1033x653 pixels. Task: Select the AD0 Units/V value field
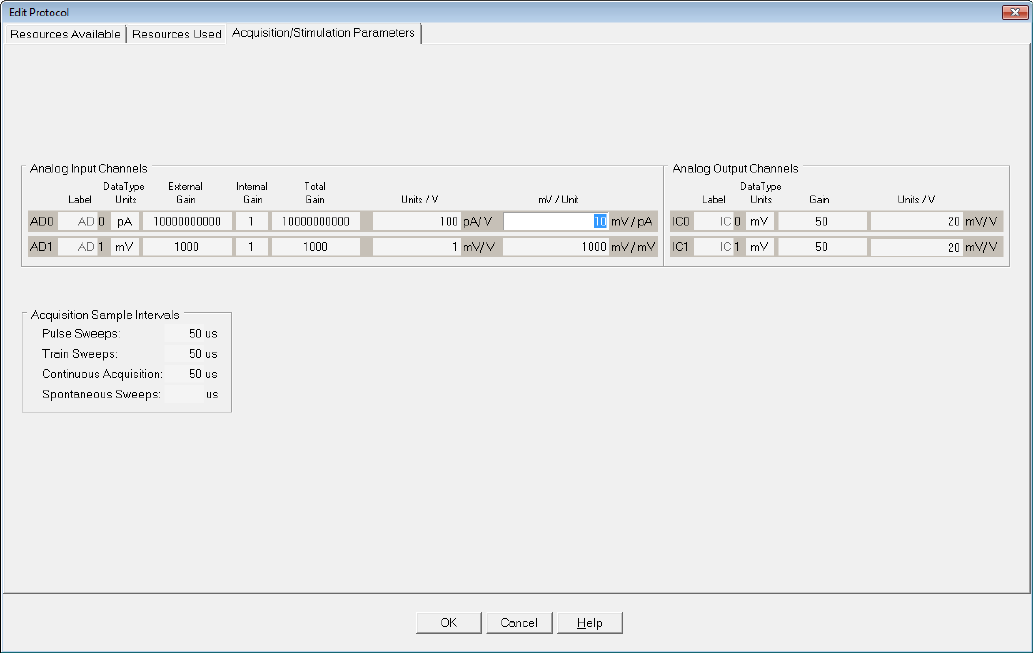[416, 222]
